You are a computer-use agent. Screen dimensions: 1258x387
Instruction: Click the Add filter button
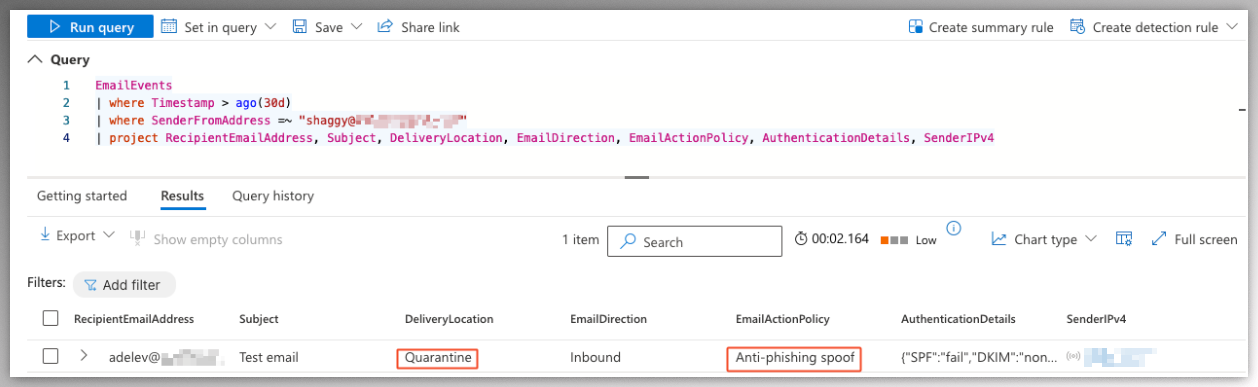tap(124, 285)
